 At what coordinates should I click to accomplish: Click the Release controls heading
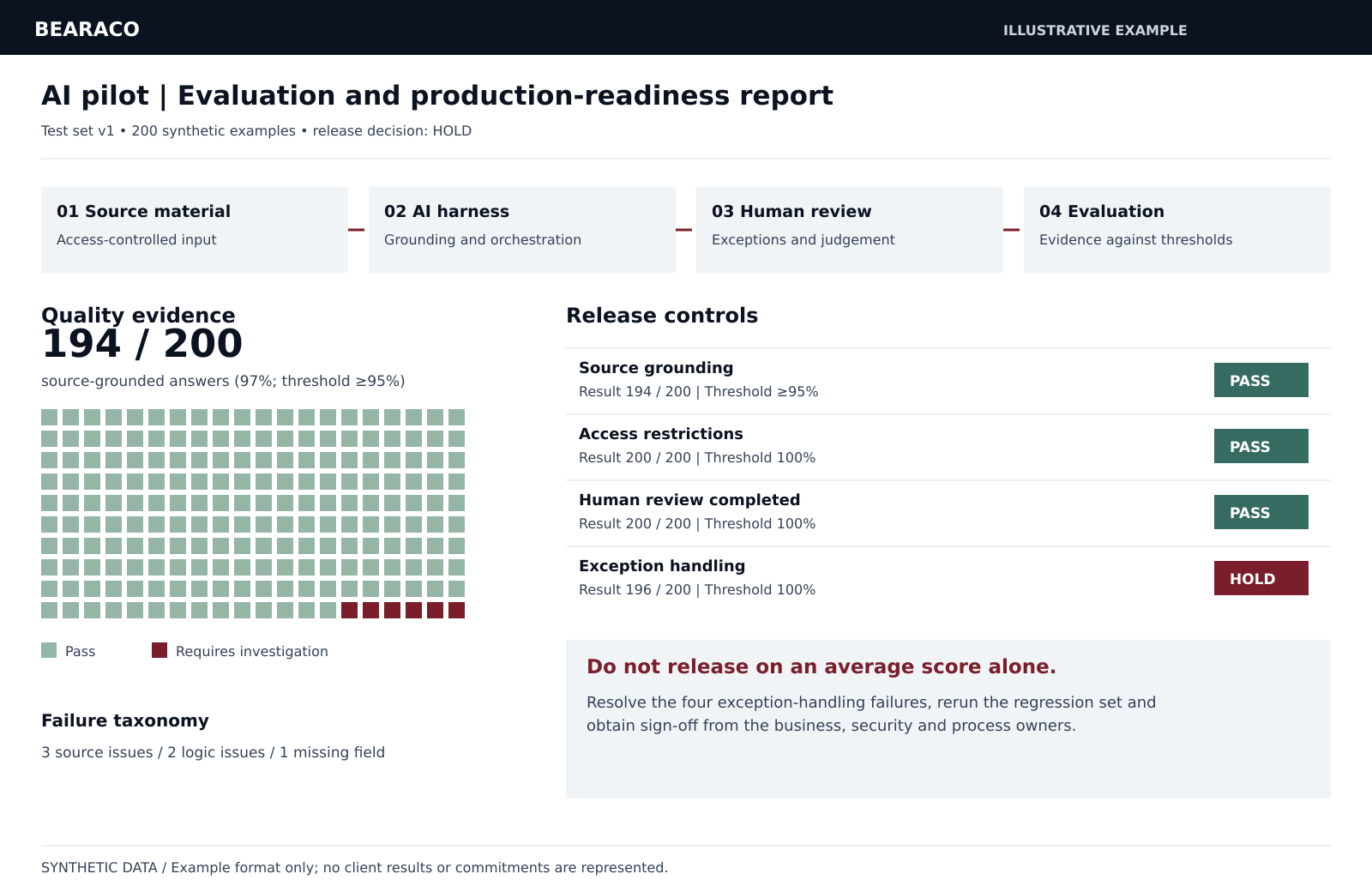click(662, 315)
